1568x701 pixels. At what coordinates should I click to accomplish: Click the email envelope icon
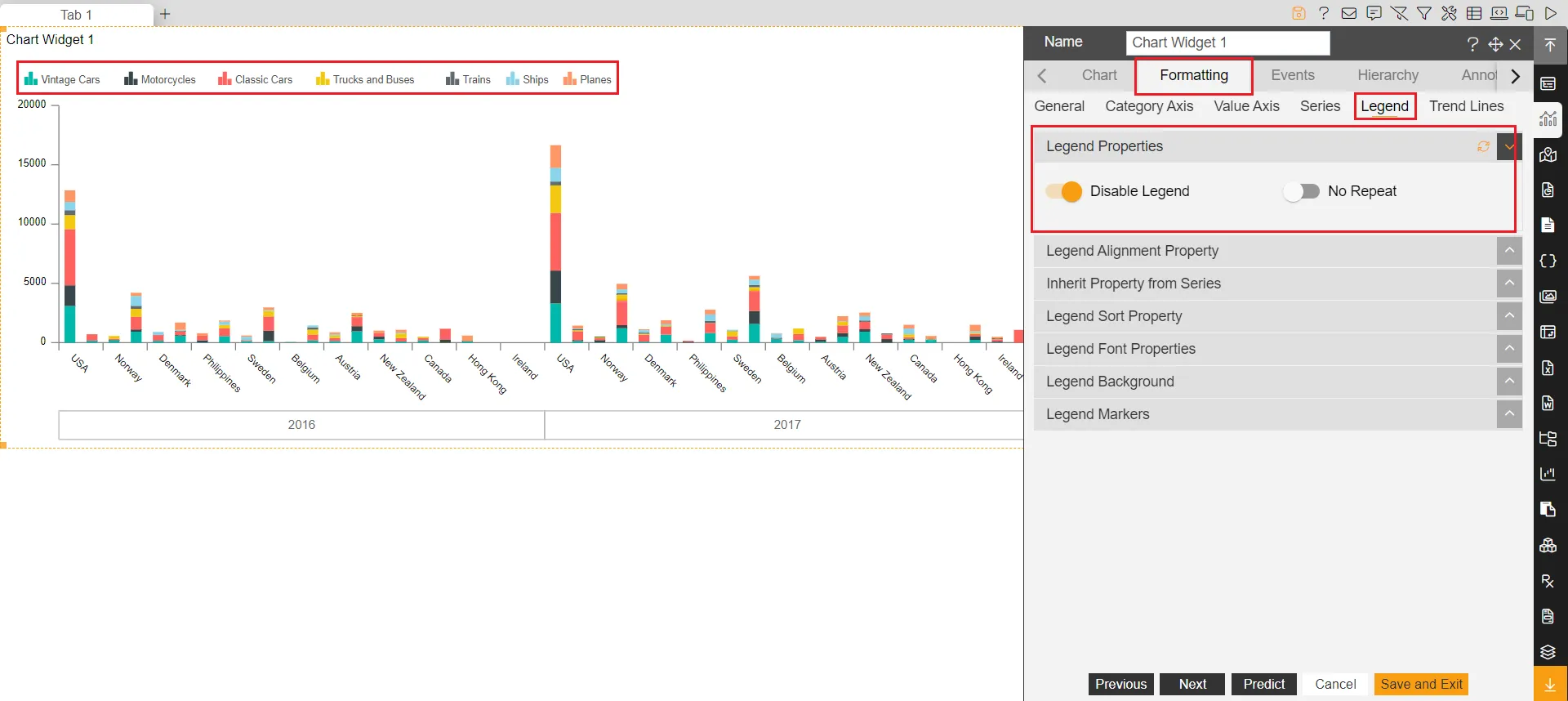pos(1349,13)
